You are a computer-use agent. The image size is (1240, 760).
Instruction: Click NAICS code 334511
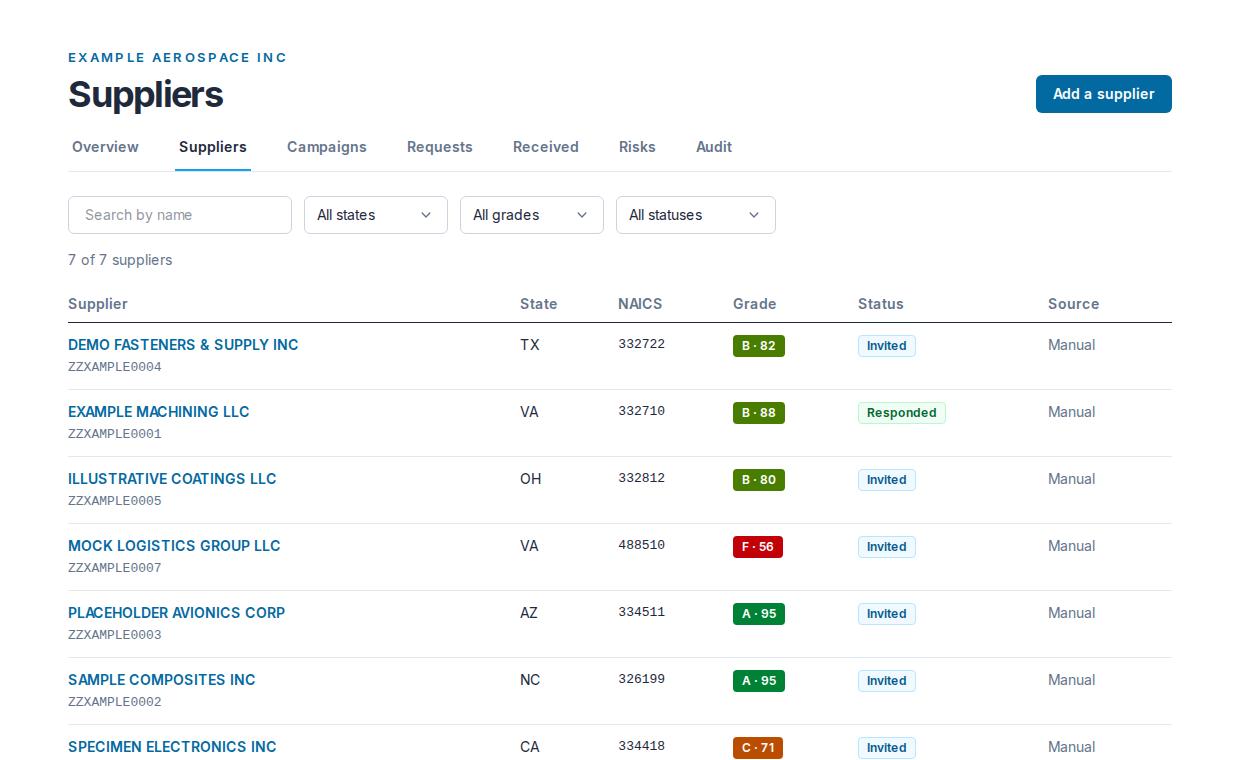pos(641,612)
